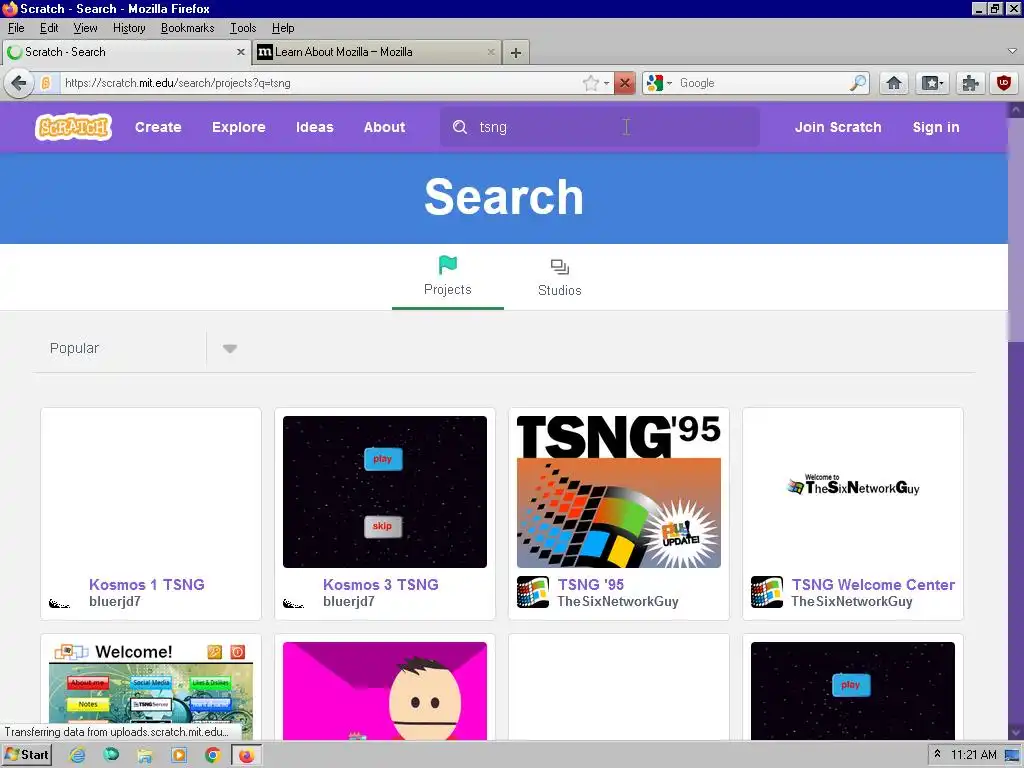The height and width of the screenshot is (768, 1024).
Task: Switch to the Learn About Mozilla tab
Action: pos(376,52)
